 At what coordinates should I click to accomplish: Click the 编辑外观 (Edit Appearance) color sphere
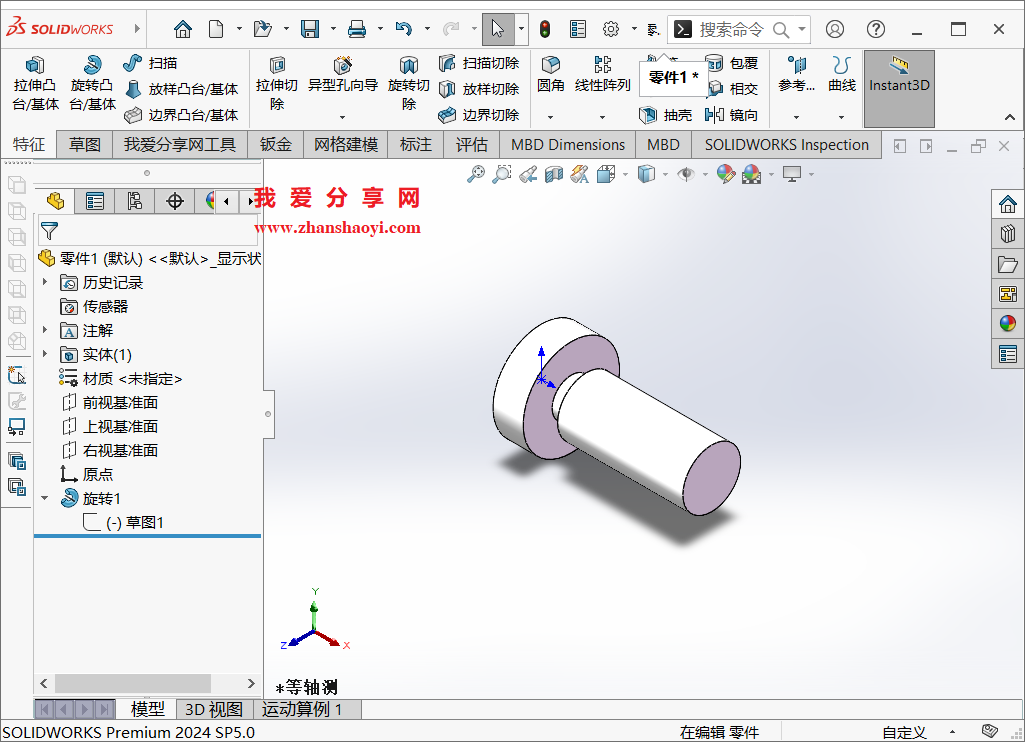[725, 174]
